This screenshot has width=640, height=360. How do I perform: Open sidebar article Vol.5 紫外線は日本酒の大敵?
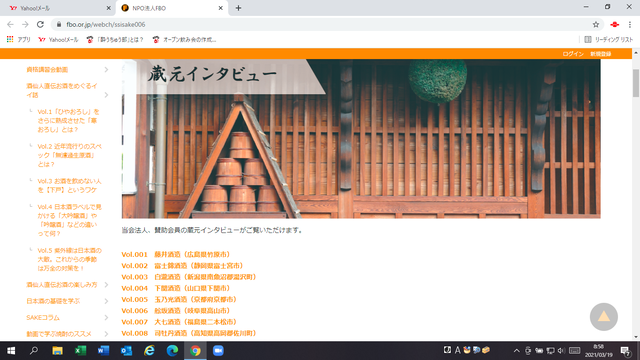pos(69,259)
